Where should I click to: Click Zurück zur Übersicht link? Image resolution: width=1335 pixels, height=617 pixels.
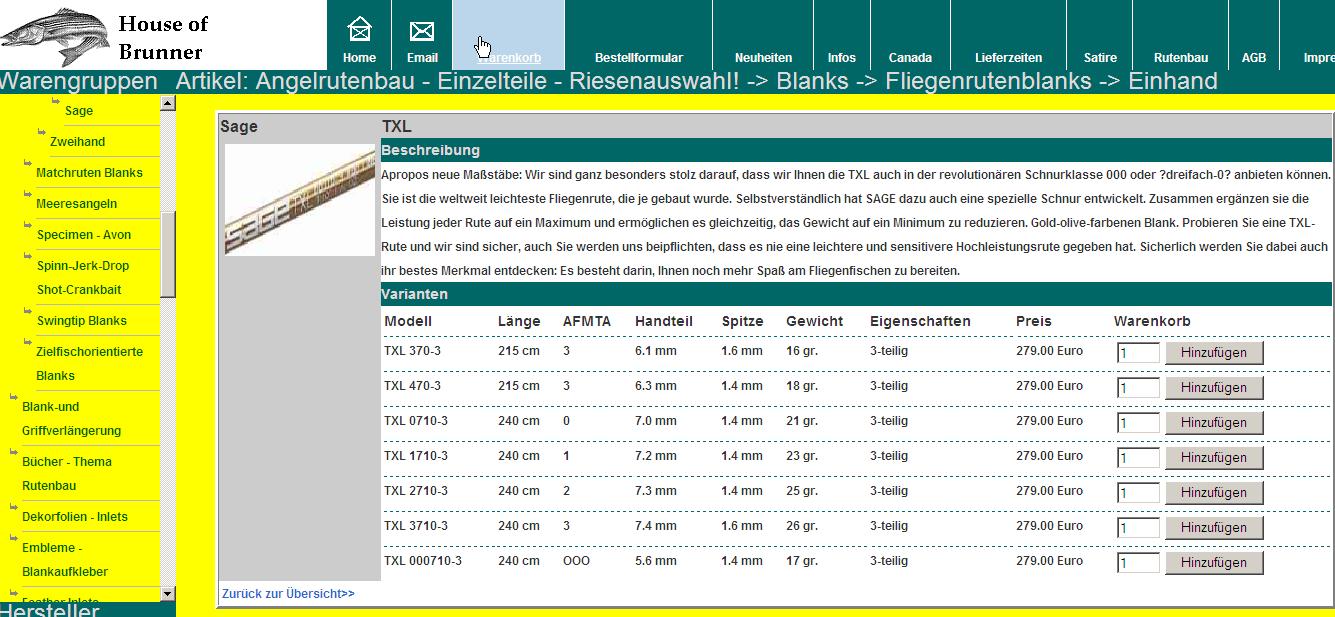pos(288,594)
